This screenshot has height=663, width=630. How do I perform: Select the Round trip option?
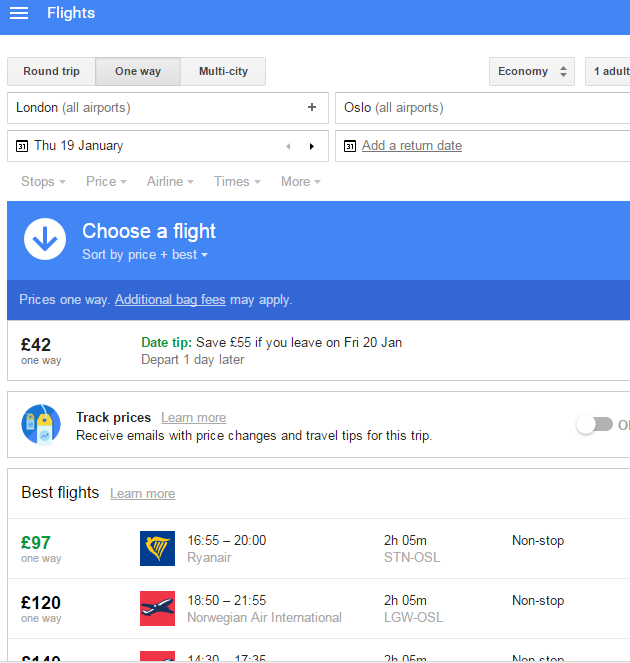tap(52, 72)
